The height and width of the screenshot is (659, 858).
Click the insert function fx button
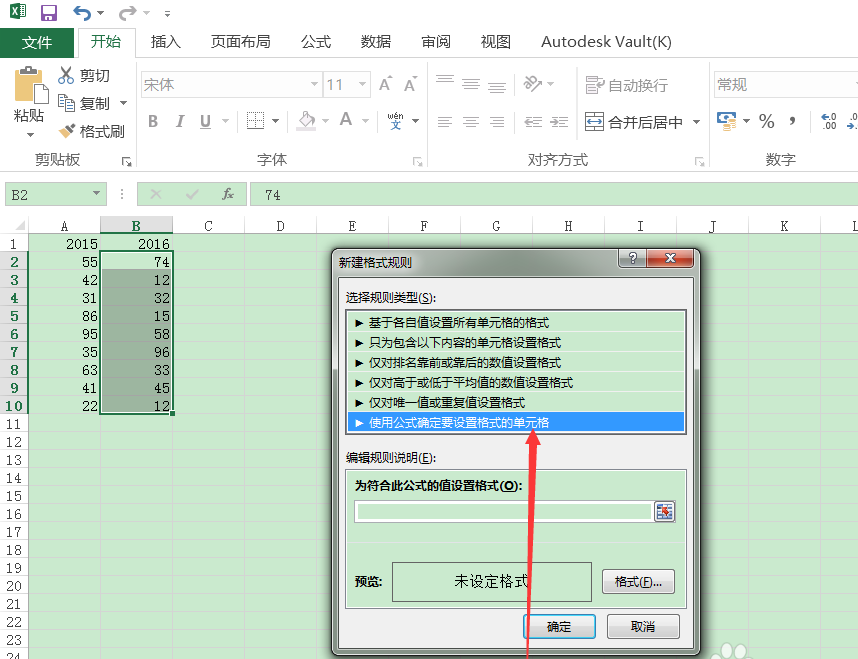pos(228,194)
